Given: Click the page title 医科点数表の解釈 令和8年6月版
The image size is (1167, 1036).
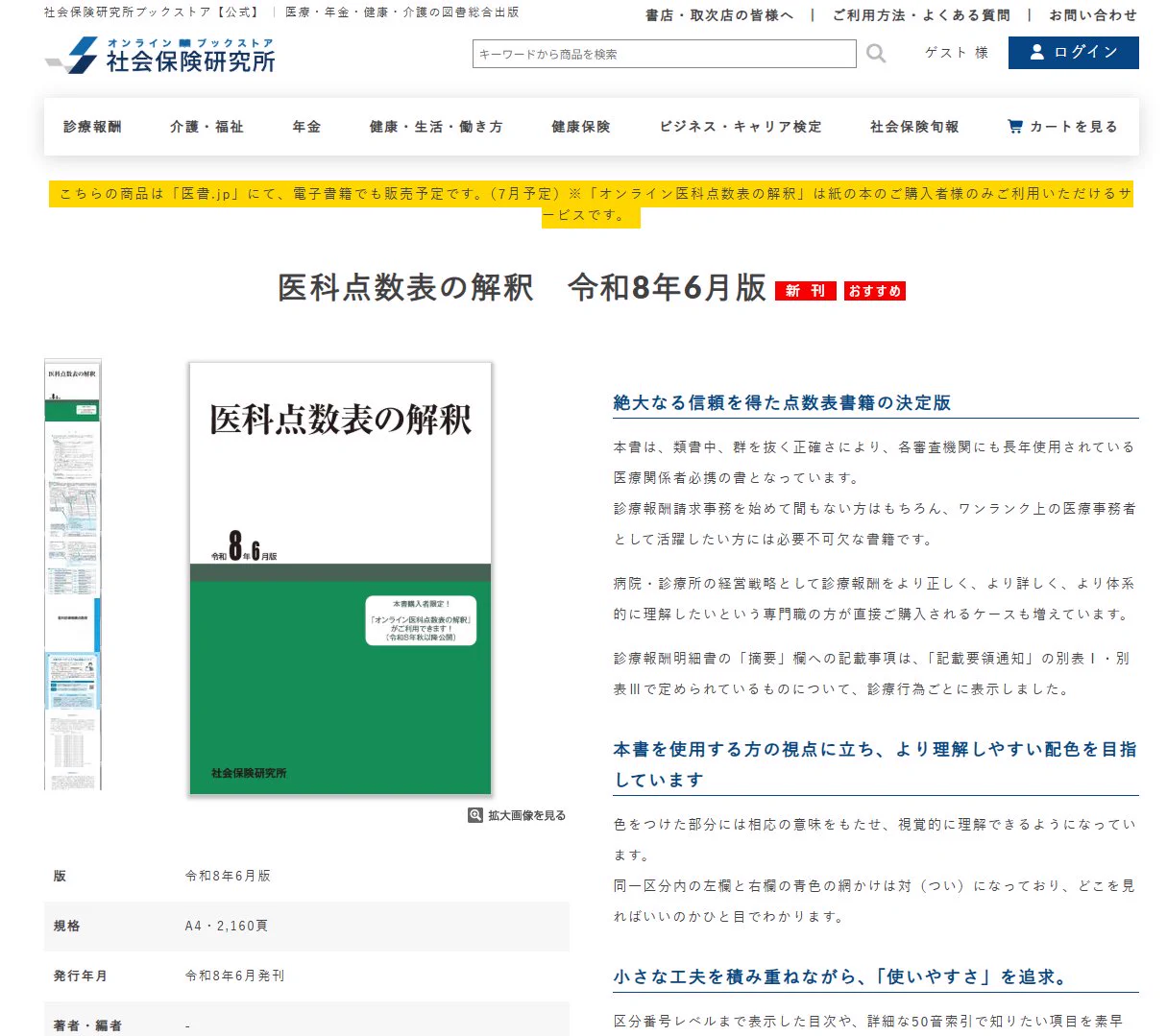Looking at the screenshot, I should point(522,288).
